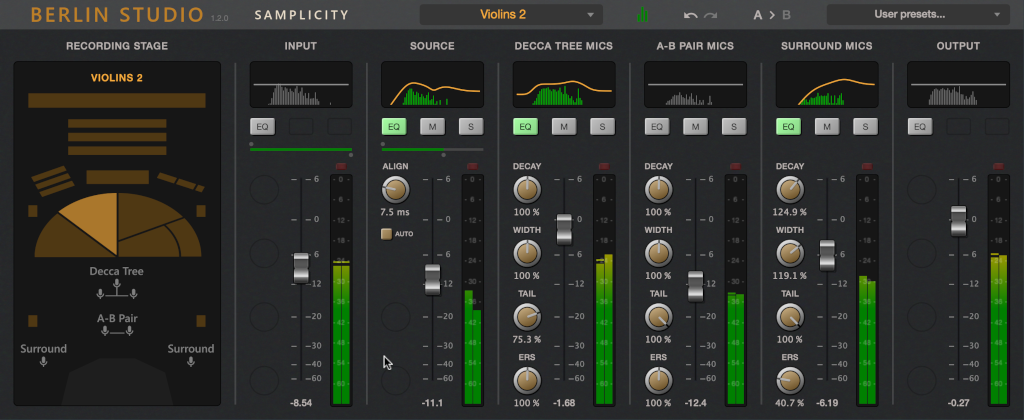Click the Source EQ curve display
Screen dimensions: 1024x420
(x=432, y=84)
